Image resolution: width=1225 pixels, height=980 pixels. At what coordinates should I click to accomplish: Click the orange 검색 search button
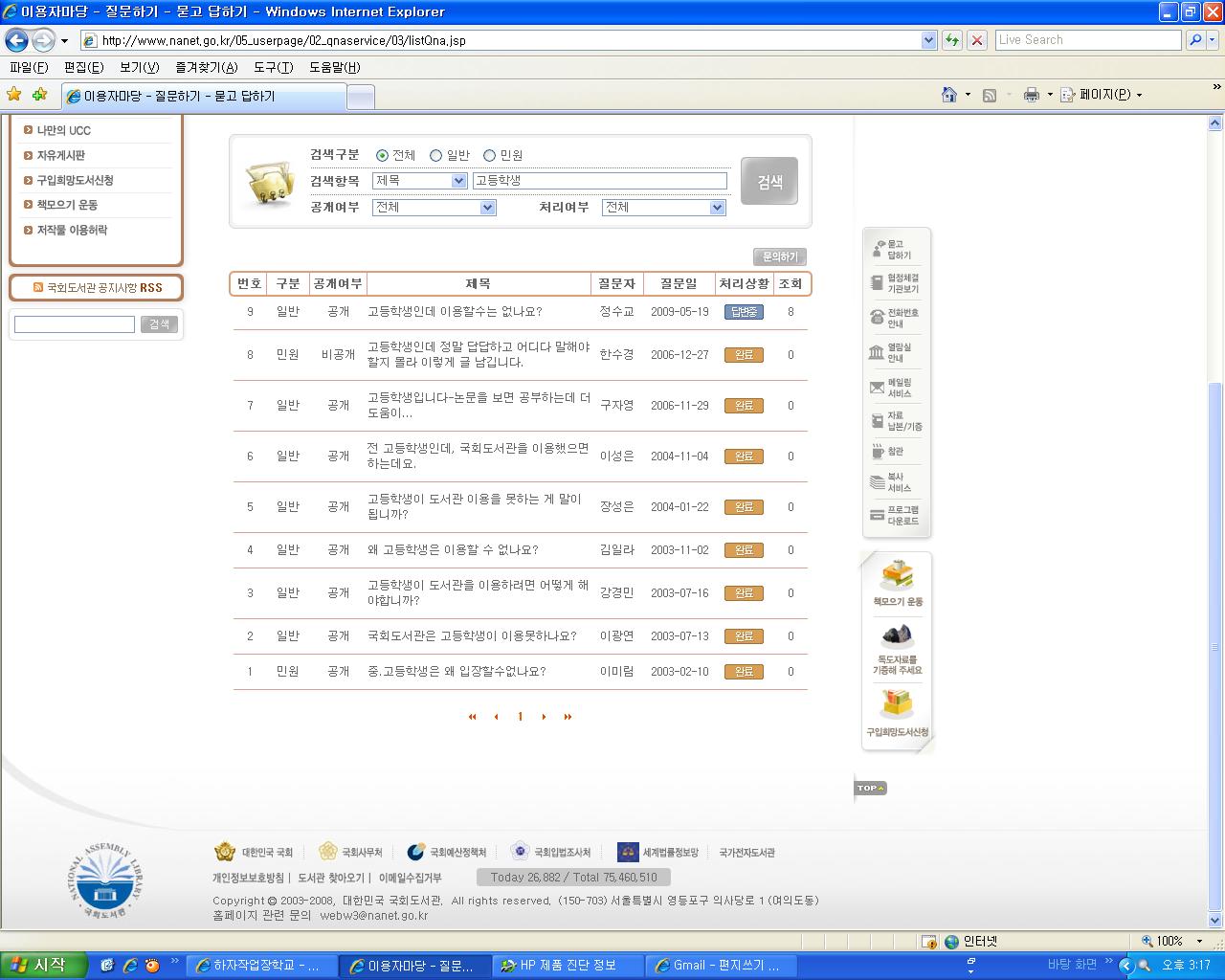tap(768, 181)
